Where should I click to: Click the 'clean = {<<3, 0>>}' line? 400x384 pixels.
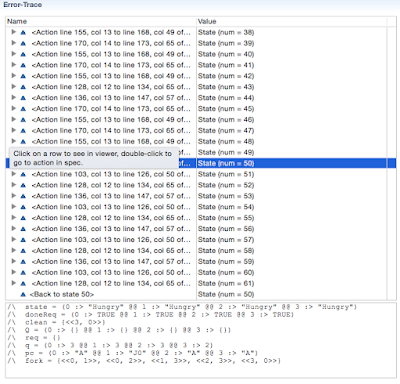[56, 322]
